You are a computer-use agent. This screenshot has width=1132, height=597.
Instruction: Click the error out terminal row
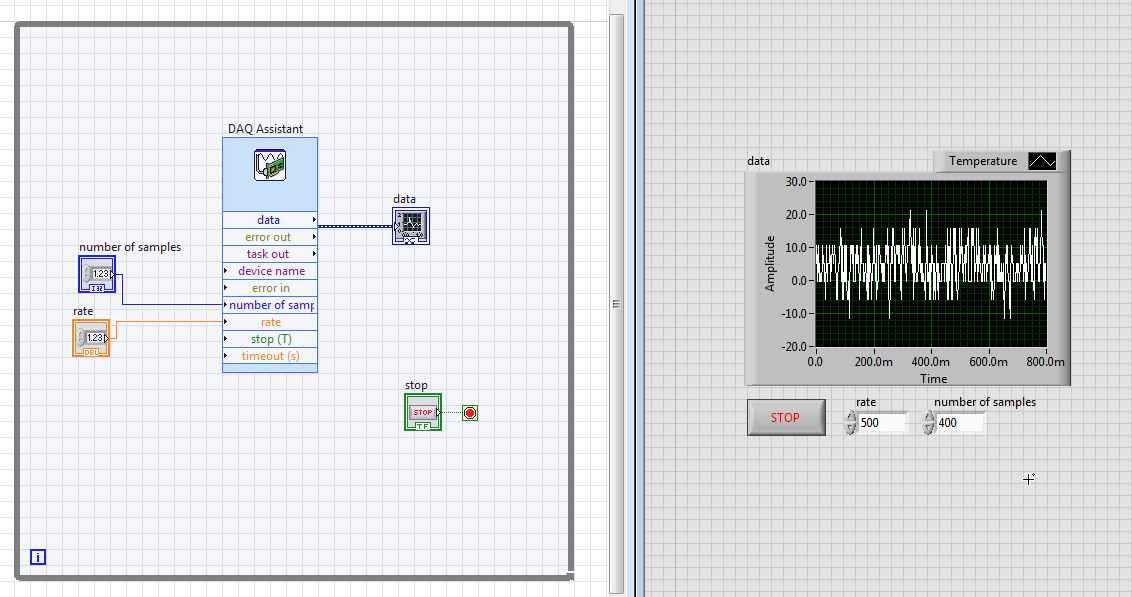click(269, 237)
